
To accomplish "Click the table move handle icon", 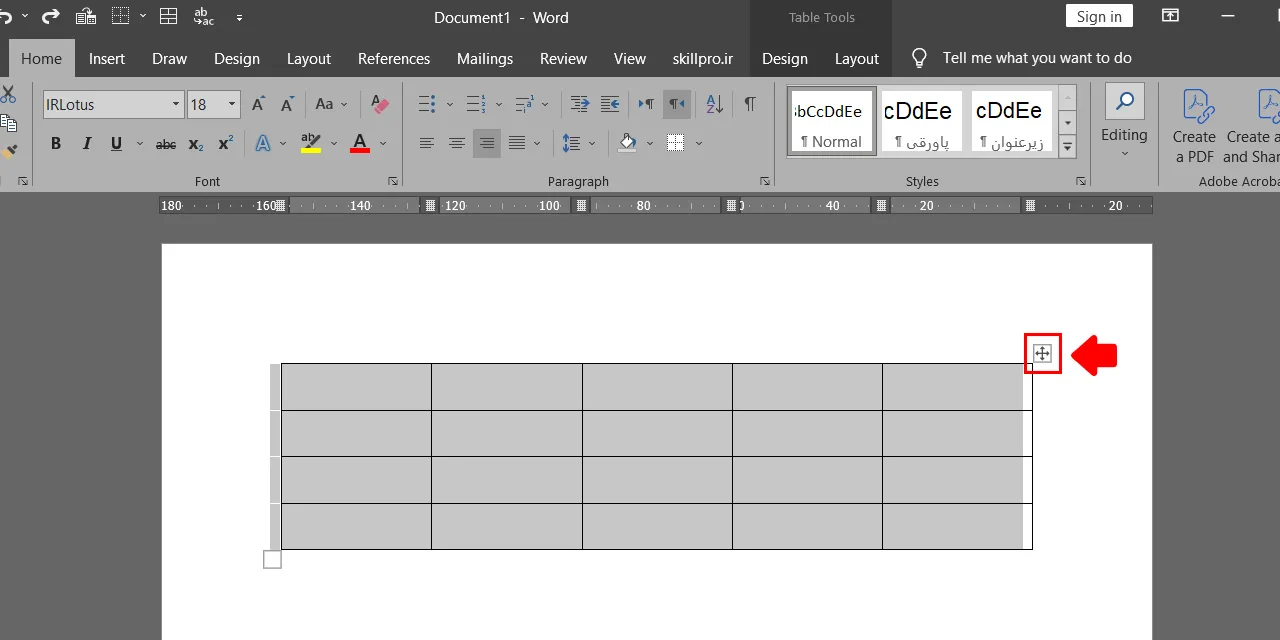I will click(x=1042, y=353).
